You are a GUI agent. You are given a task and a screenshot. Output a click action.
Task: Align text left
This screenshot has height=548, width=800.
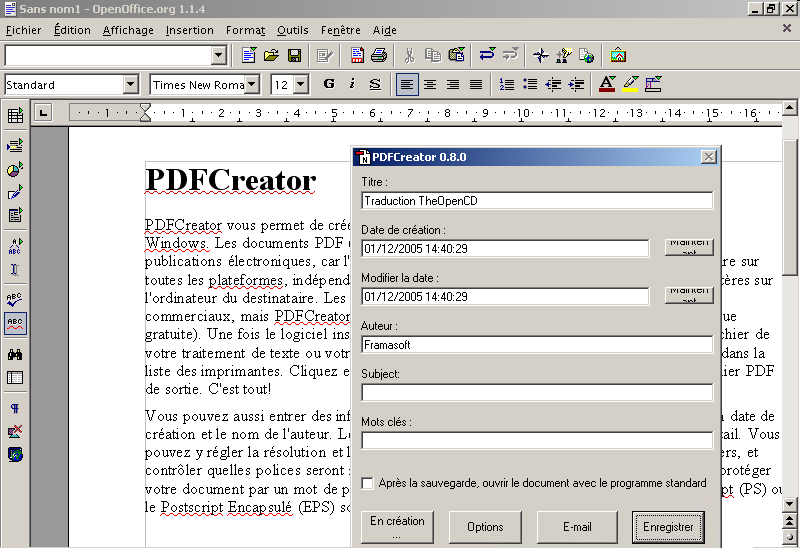407,84
